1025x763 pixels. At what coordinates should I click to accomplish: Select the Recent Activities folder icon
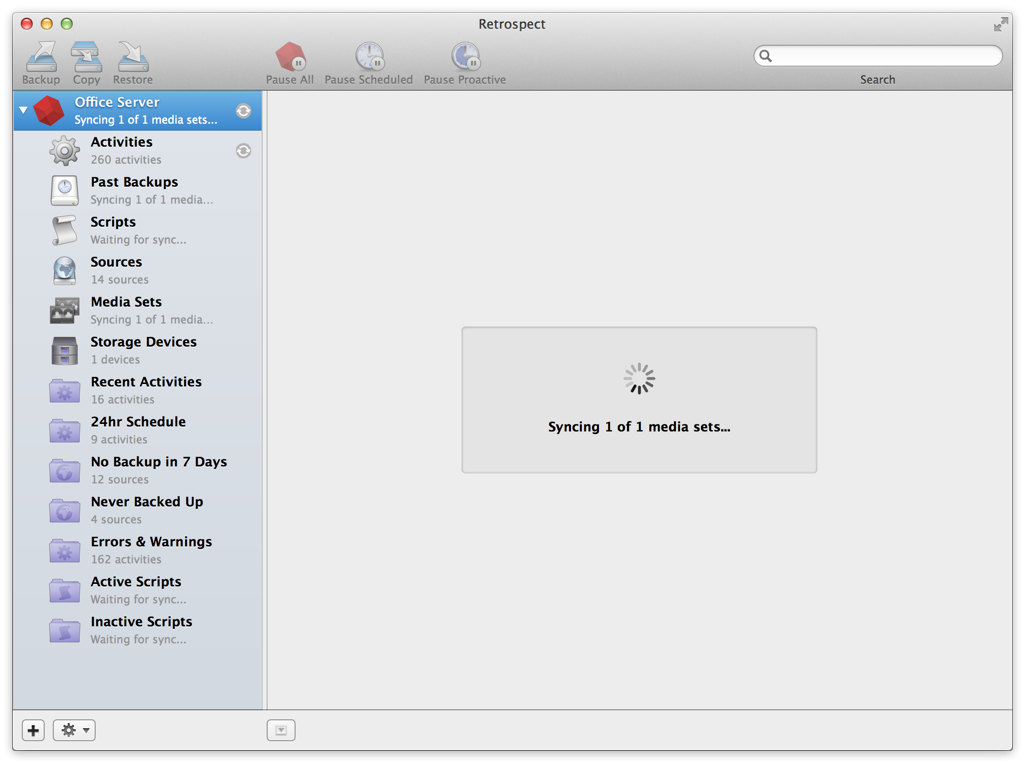65,391
